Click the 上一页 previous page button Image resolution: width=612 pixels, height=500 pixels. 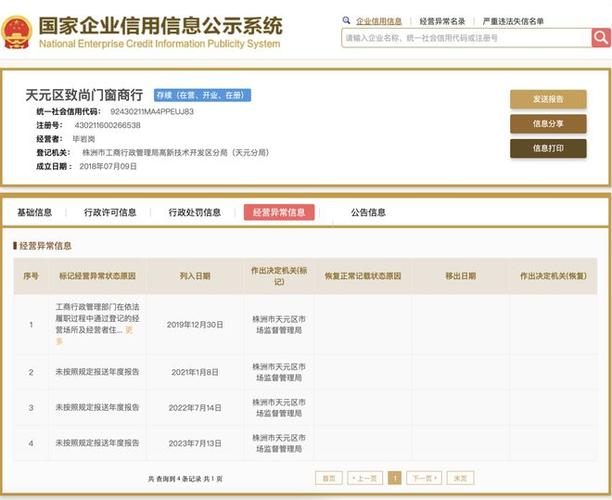pos(365,478)
